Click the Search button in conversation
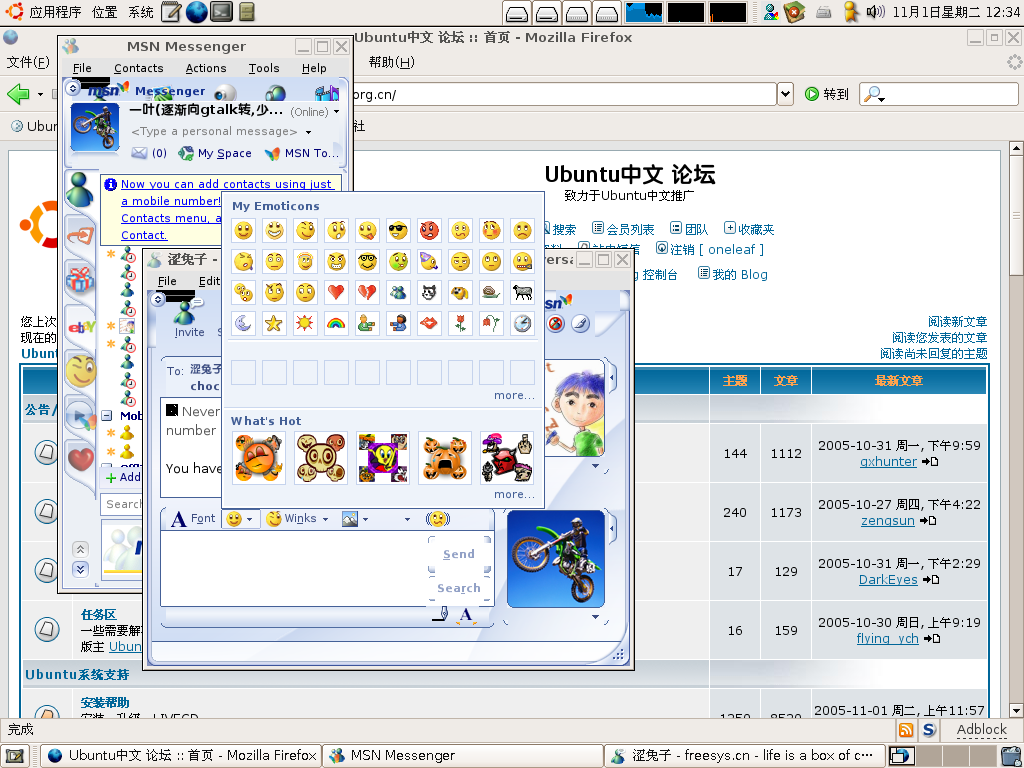 coord(459,588)
